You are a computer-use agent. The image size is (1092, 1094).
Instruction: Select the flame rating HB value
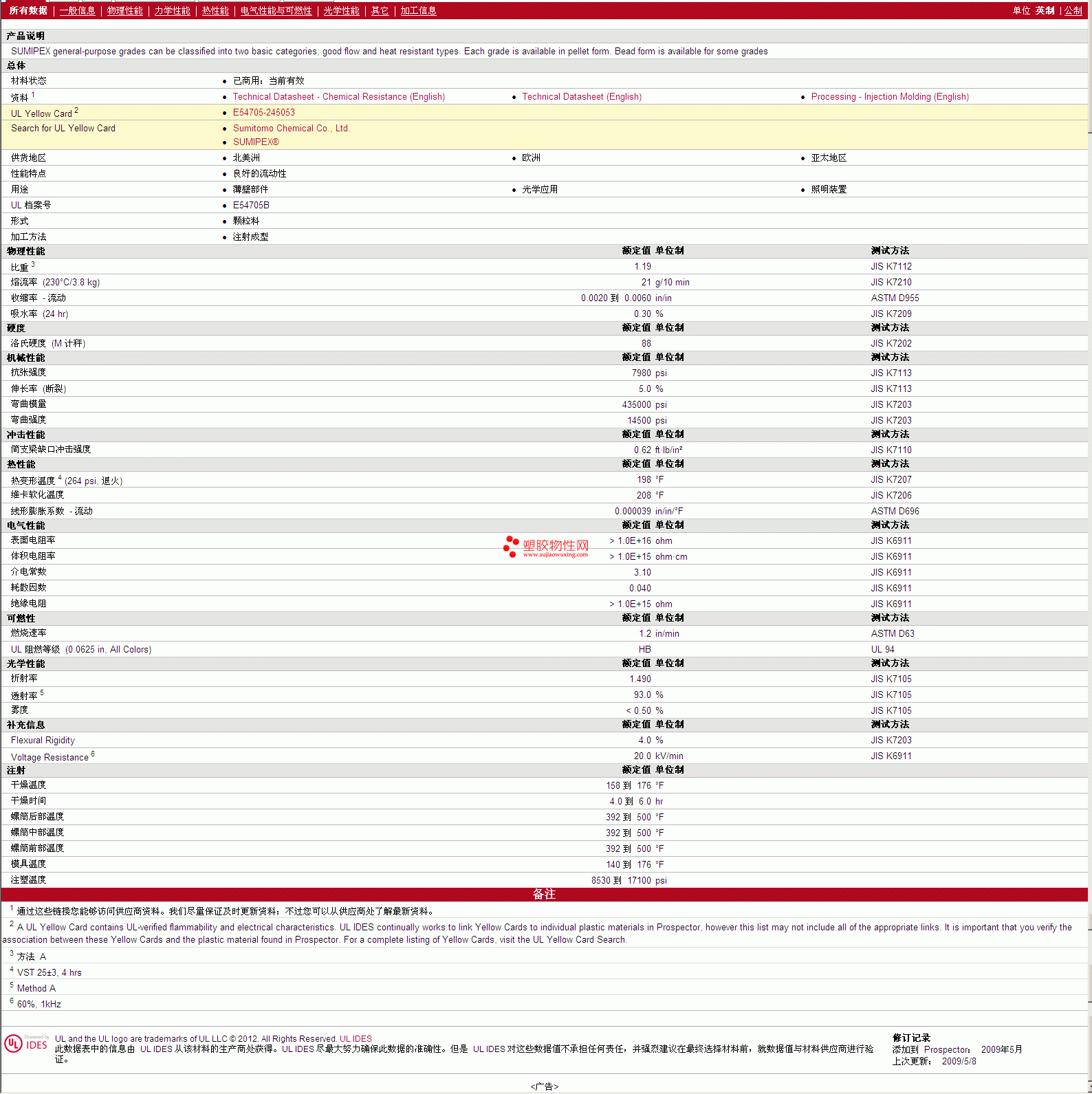[x=644, y=650]
